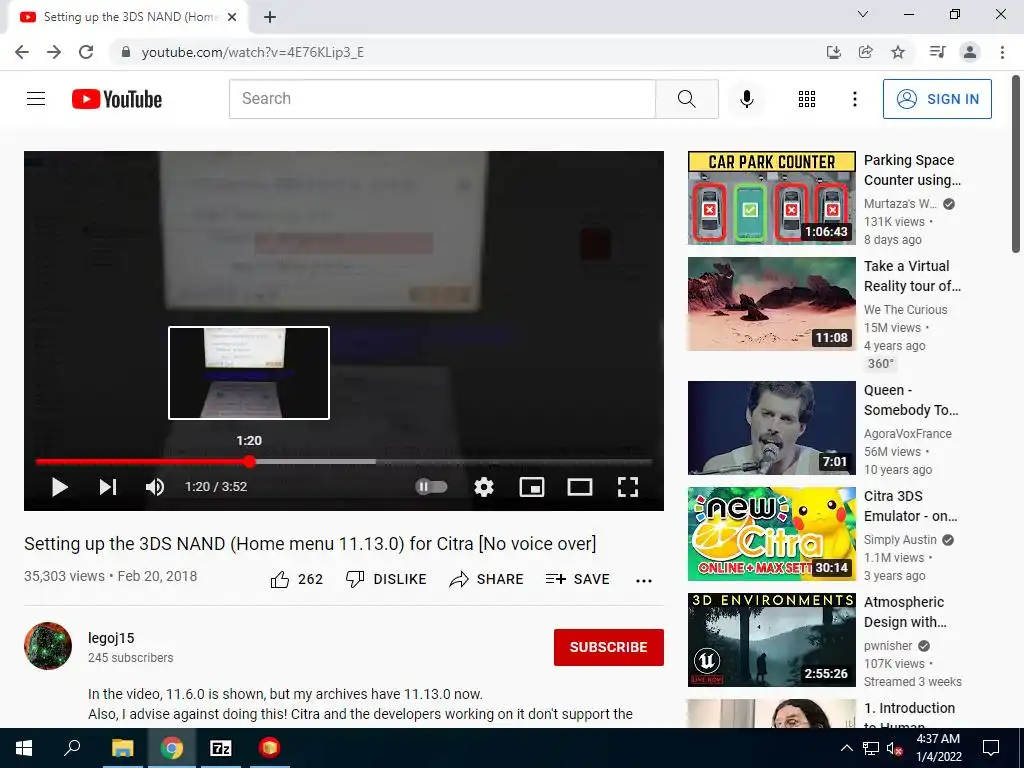Open YouTube settings three-dot menu
Image resolution: width=1024 pixels, height=768 pixels.
[x=854, y=99]
